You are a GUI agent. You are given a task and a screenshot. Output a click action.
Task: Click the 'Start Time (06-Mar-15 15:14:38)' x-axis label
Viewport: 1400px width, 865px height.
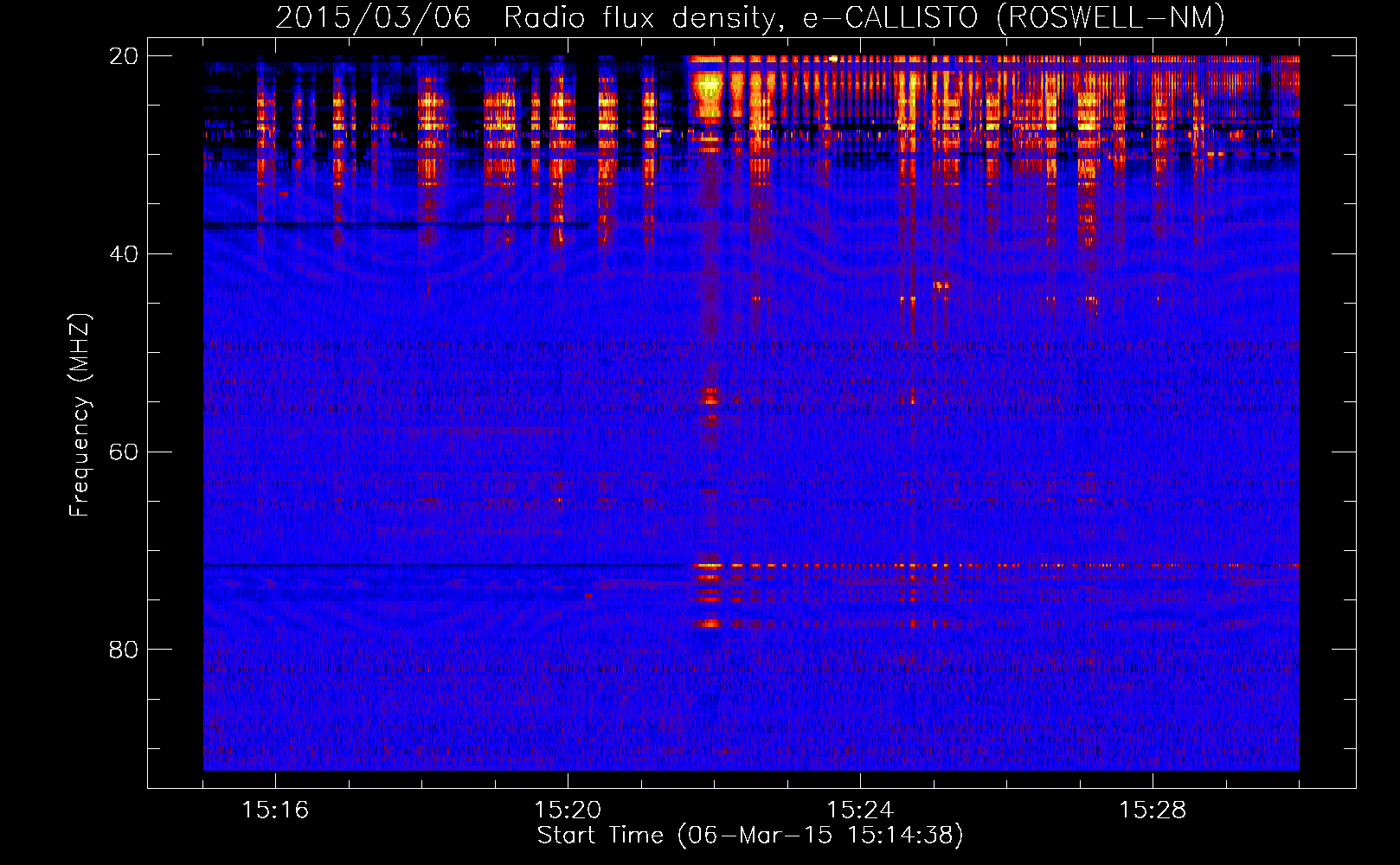point(750,836)
